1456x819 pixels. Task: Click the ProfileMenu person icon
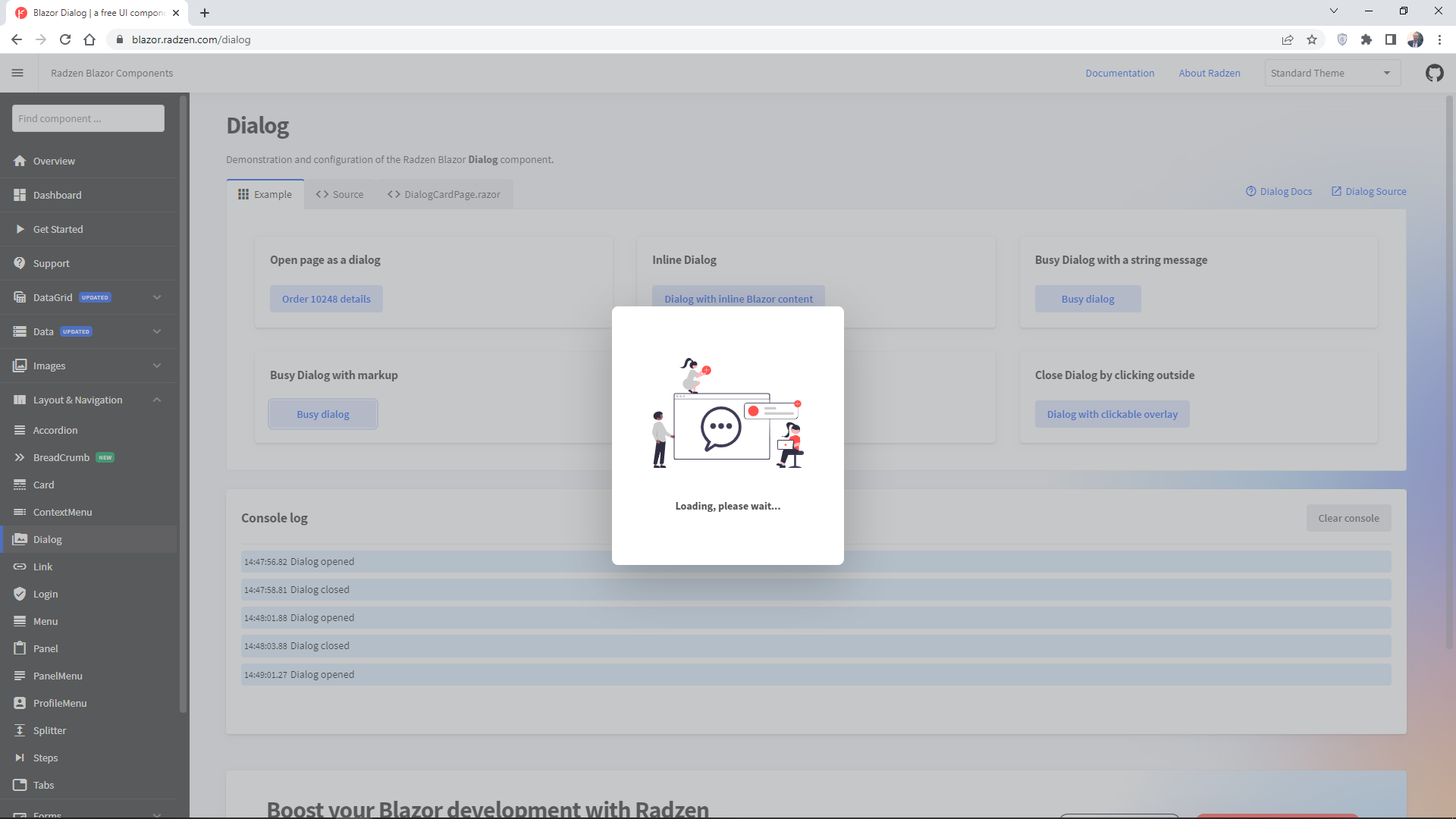[20, 703]
